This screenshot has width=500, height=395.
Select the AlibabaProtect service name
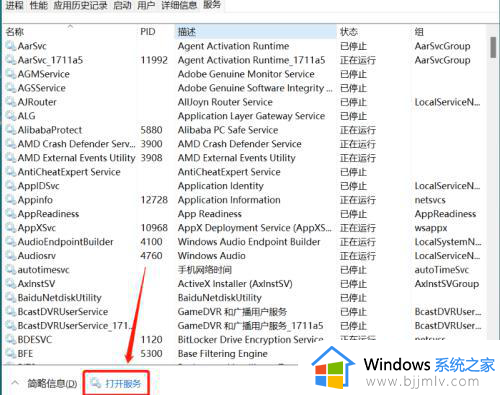pyautogui.click(x=50, y=130)
